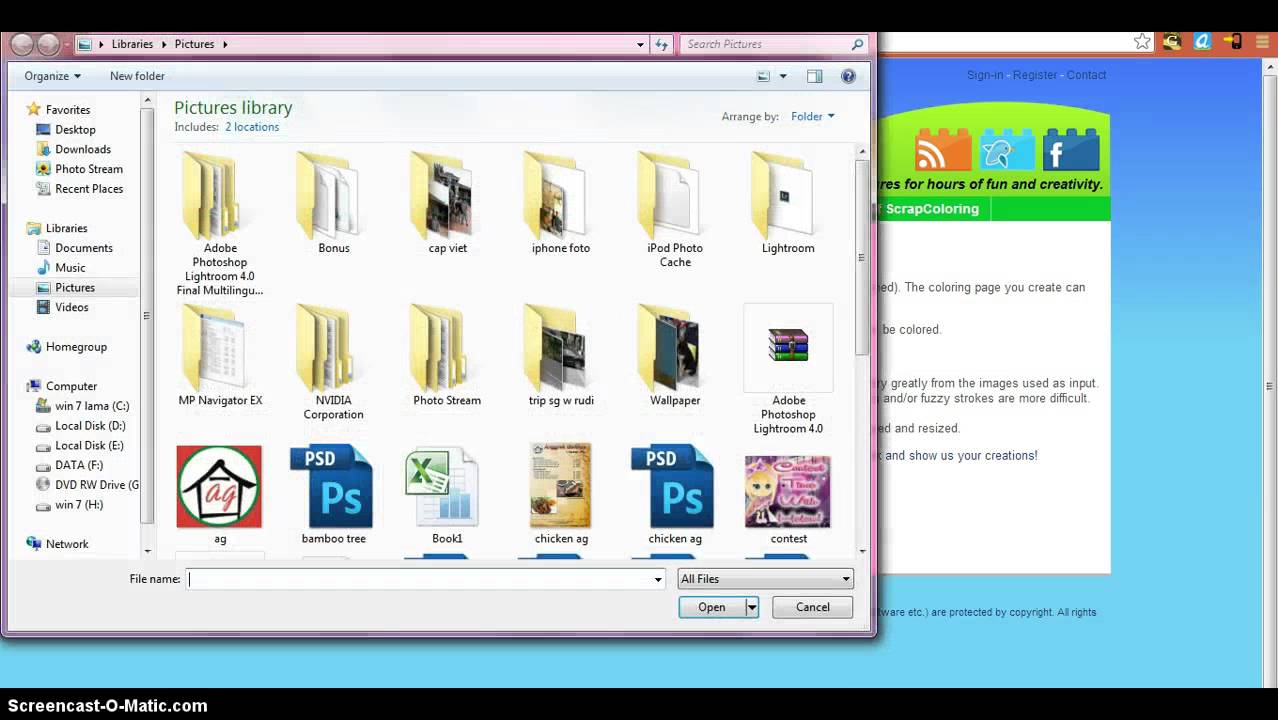
Task: Open the Adobe Photoshop Lightroom 4.0 Final folder
Action: click(x=219, y=224)
